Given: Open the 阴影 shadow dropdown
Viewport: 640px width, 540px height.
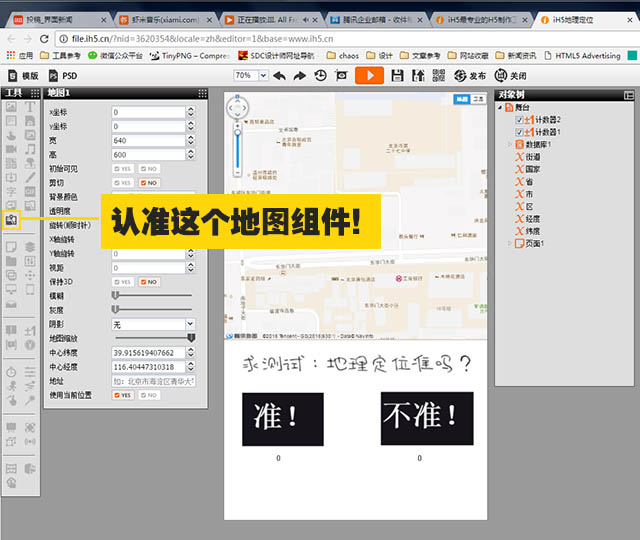Looking at the screenshot, I should (153, 324).
